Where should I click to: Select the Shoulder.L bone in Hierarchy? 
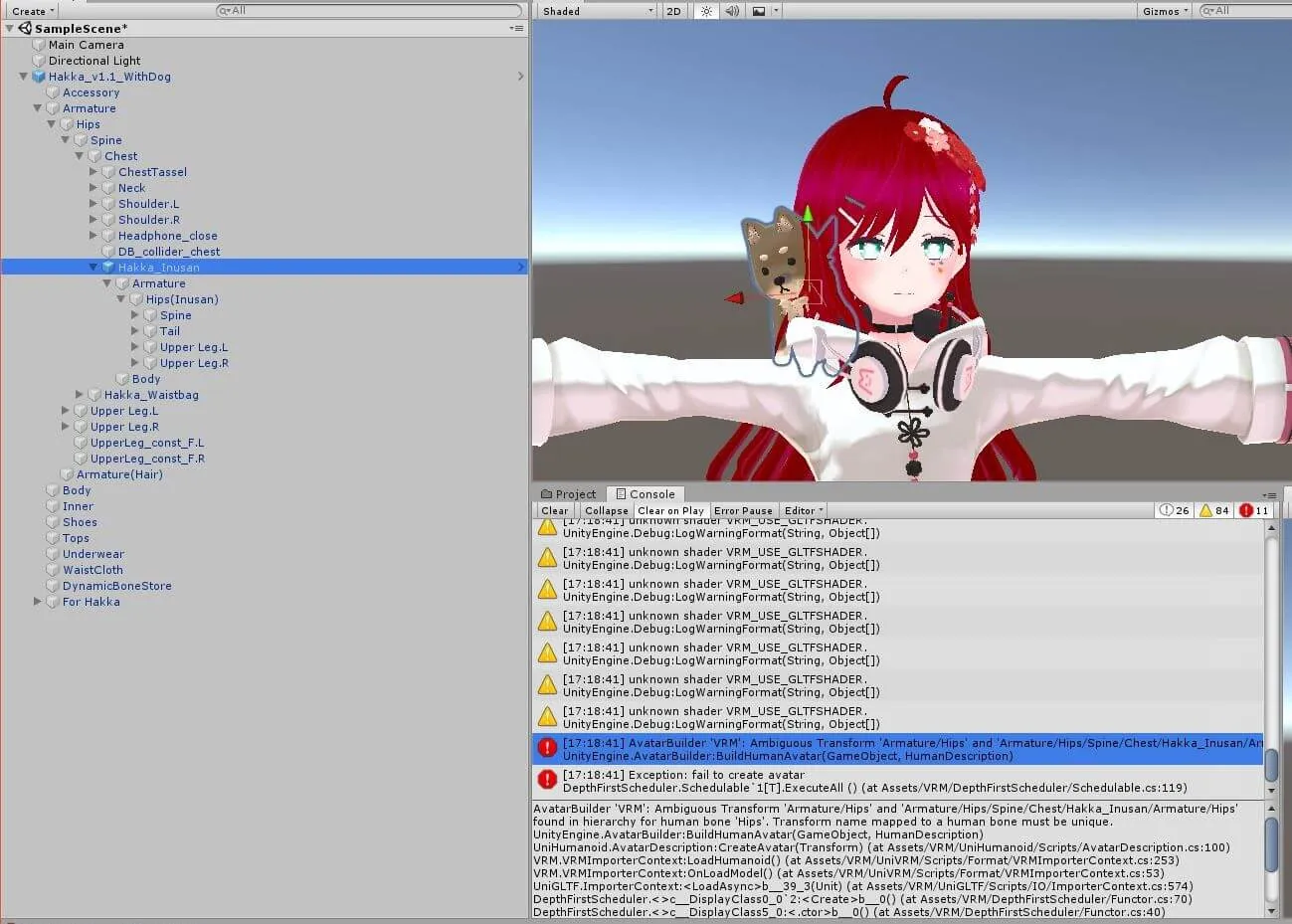pyautogui.click(x=149, y=204)
